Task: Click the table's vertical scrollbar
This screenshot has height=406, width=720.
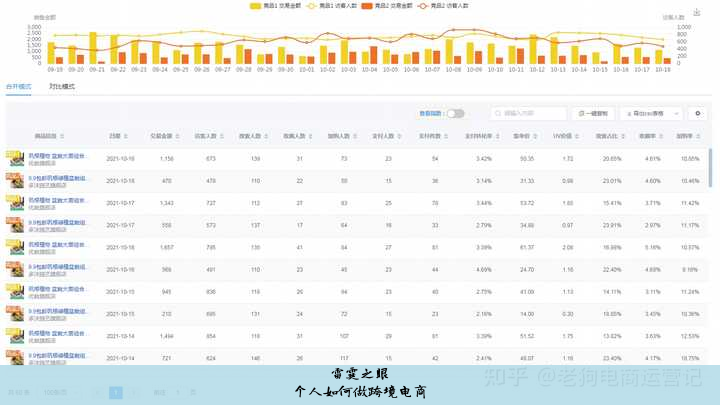Action: click(x=711, y=170)
